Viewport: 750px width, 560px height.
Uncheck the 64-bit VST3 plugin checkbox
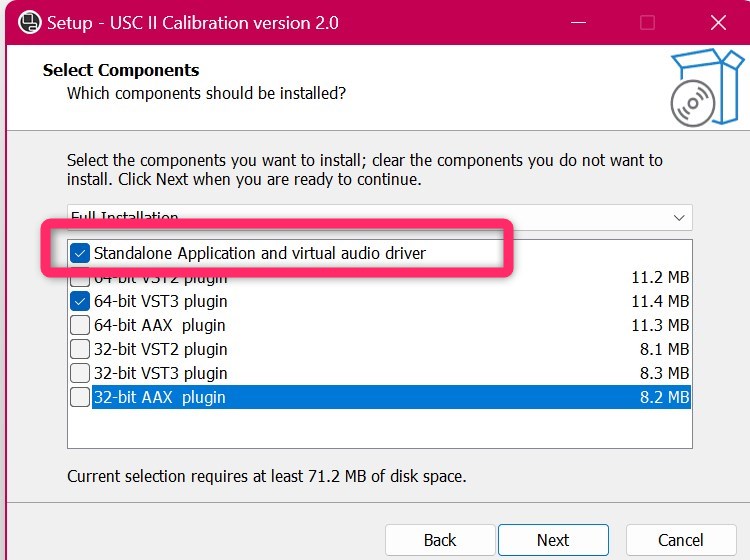click(81, 301)
